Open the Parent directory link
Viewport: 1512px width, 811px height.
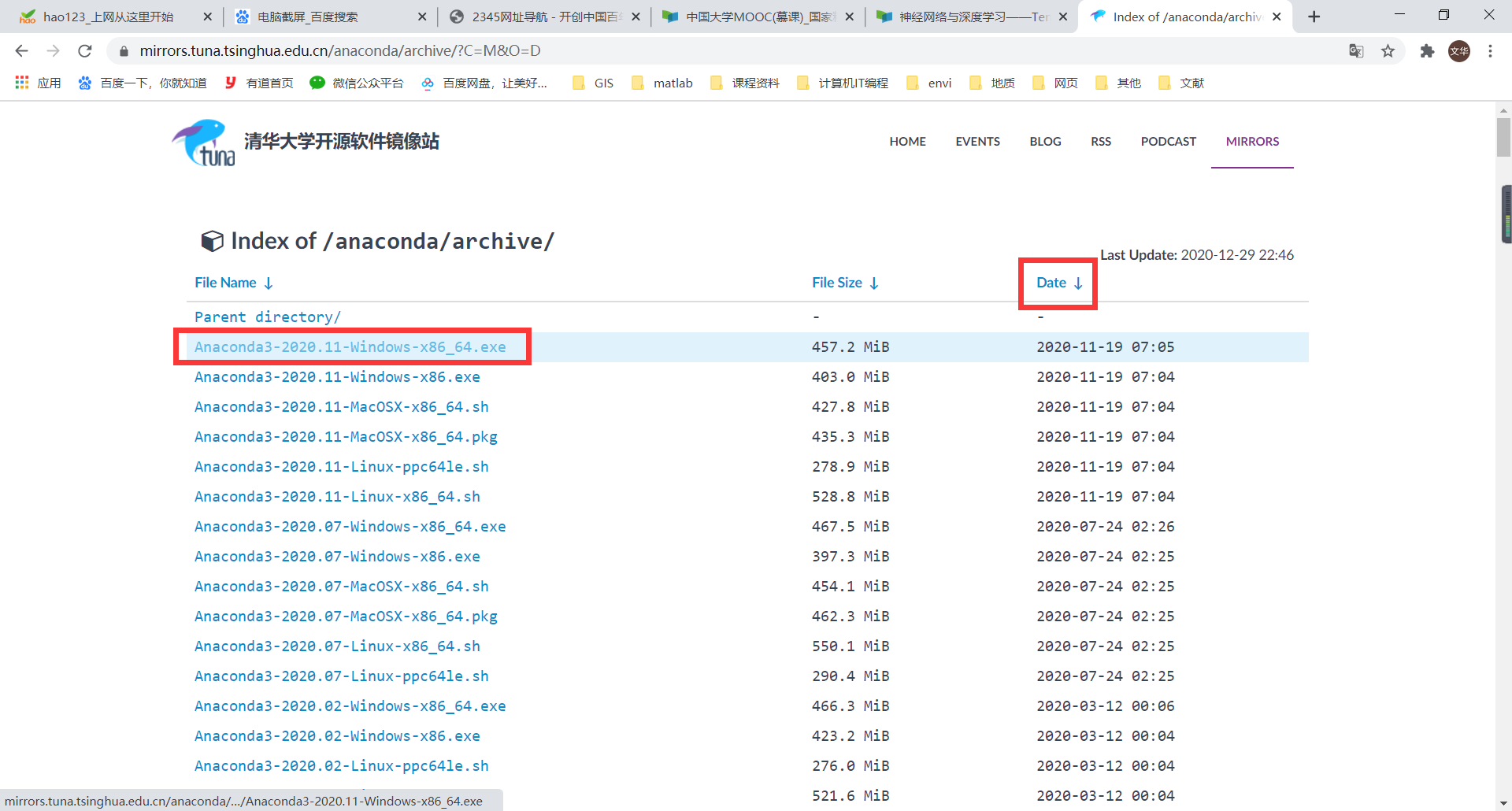(268, 317)
